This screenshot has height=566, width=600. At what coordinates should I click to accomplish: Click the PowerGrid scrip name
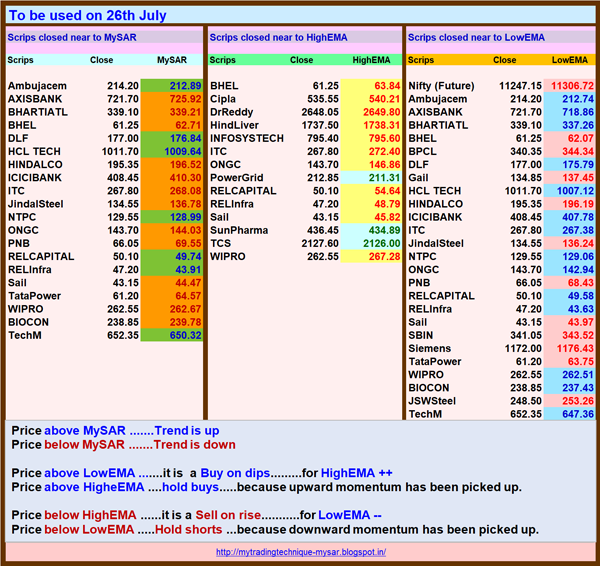point(236,178)
